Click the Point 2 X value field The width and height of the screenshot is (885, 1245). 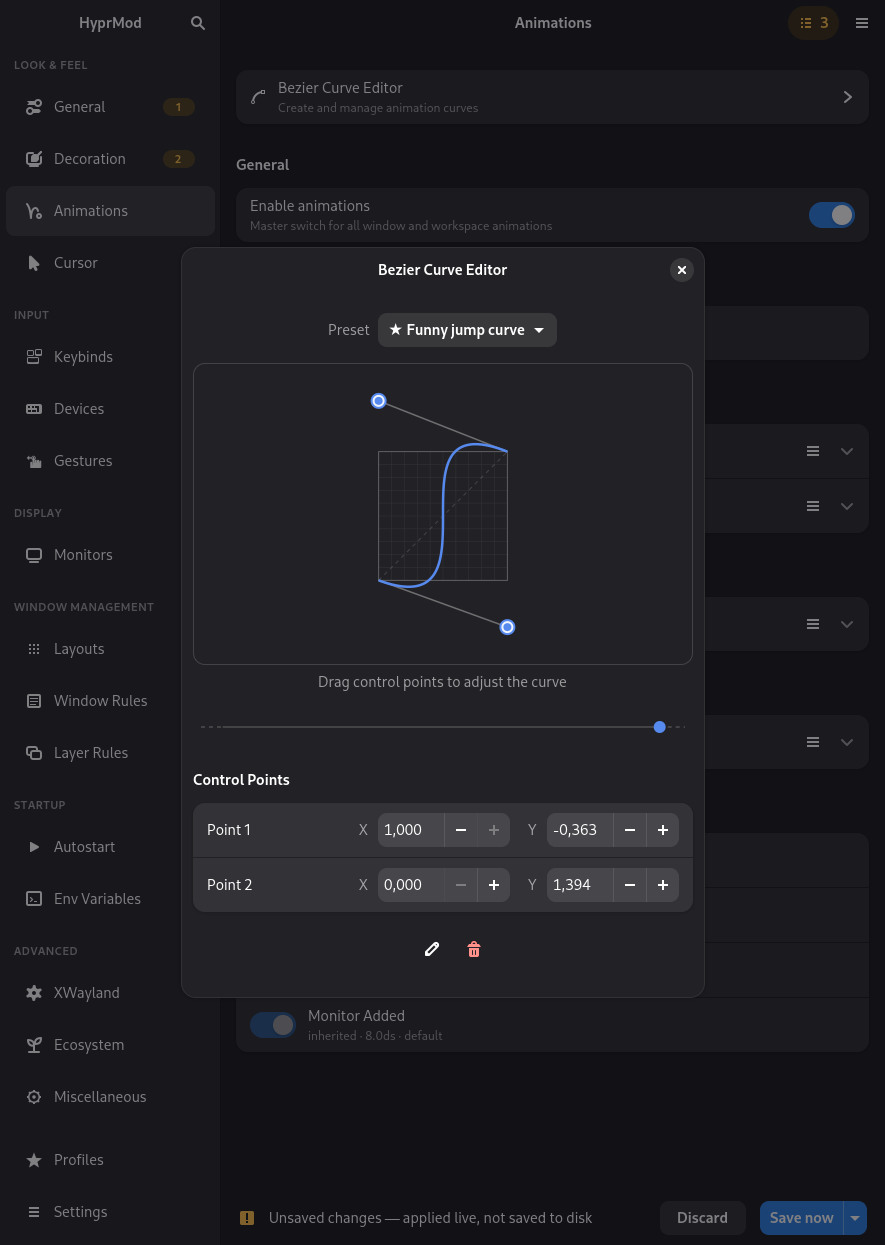pyautogui.click(x=411, y=885)
